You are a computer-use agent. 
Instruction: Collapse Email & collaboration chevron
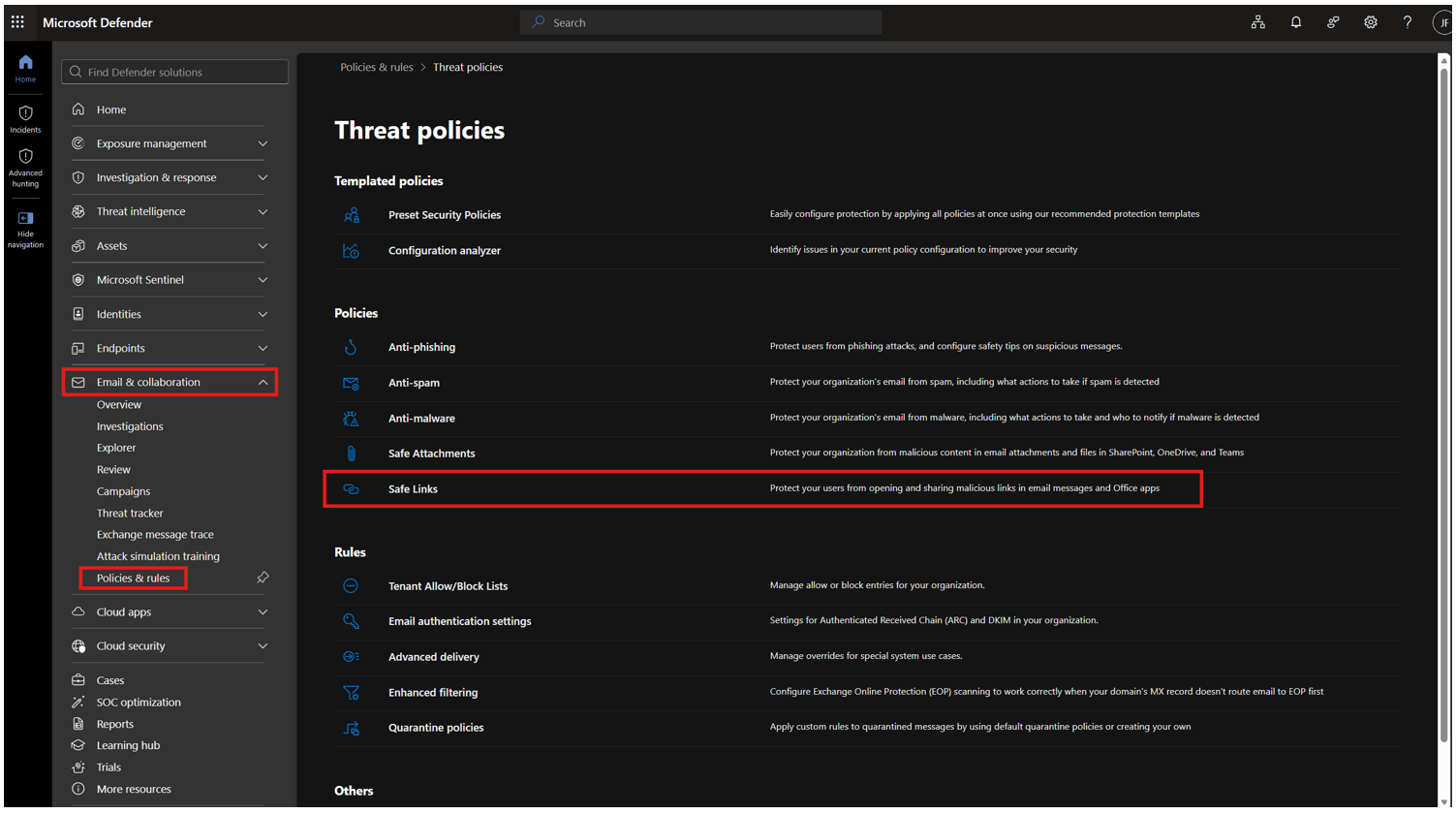(263, 383)
